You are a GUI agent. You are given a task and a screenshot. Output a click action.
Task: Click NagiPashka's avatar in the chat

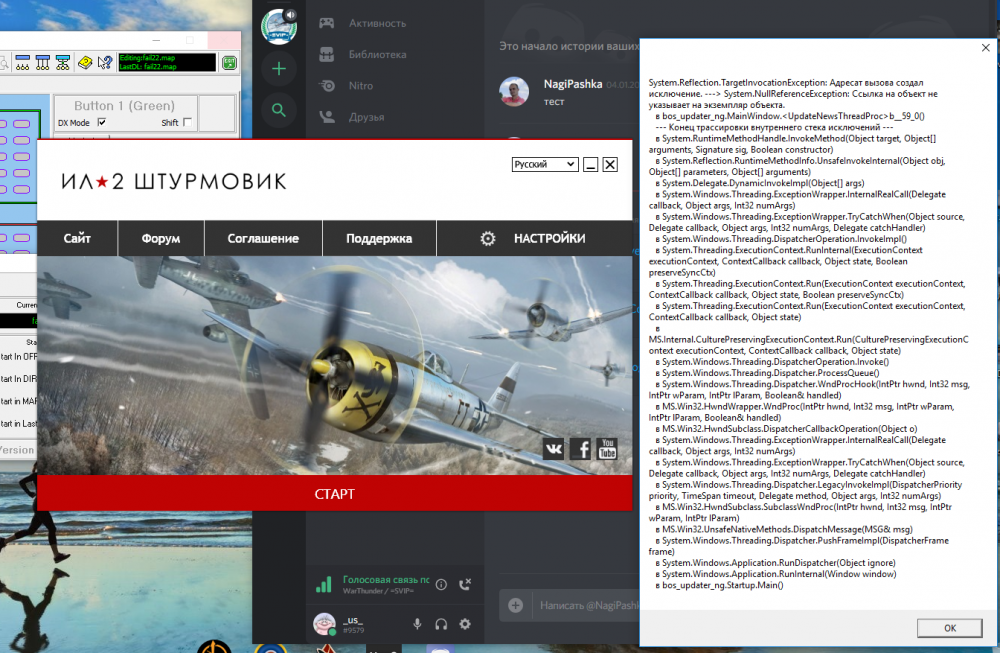pyautogui.click(x=514, y=91)
